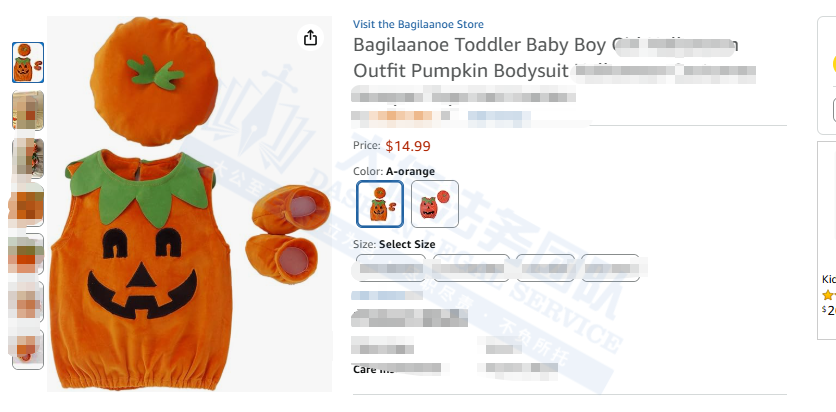Choose the second size option button
The image size is (836, 412).
(471, 268)
